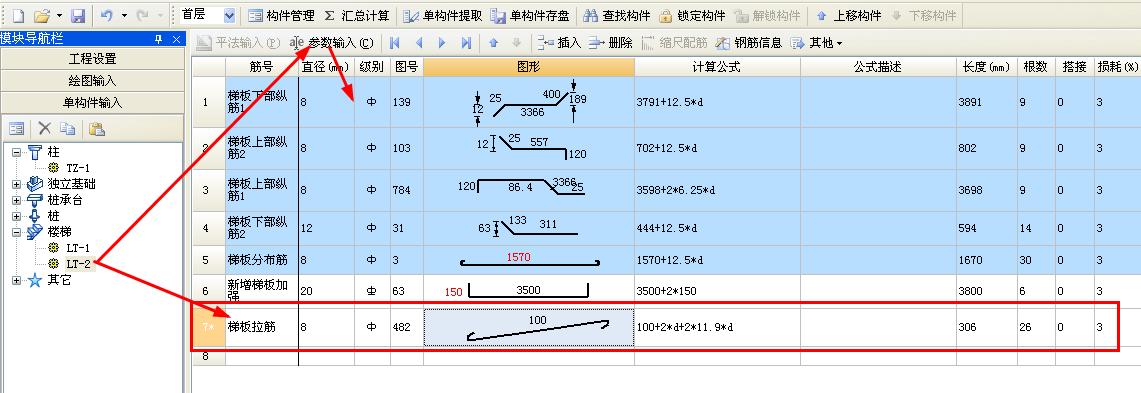
Task: Click the row 7 shape graphic cell
Action: tap(528, 328)
